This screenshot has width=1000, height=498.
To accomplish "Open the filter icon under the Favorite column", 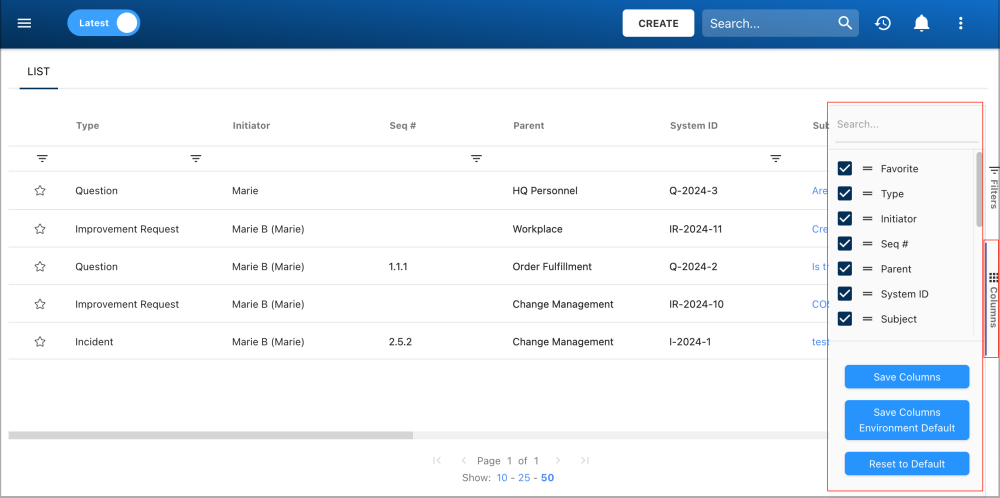I will (x=42, y=159).
